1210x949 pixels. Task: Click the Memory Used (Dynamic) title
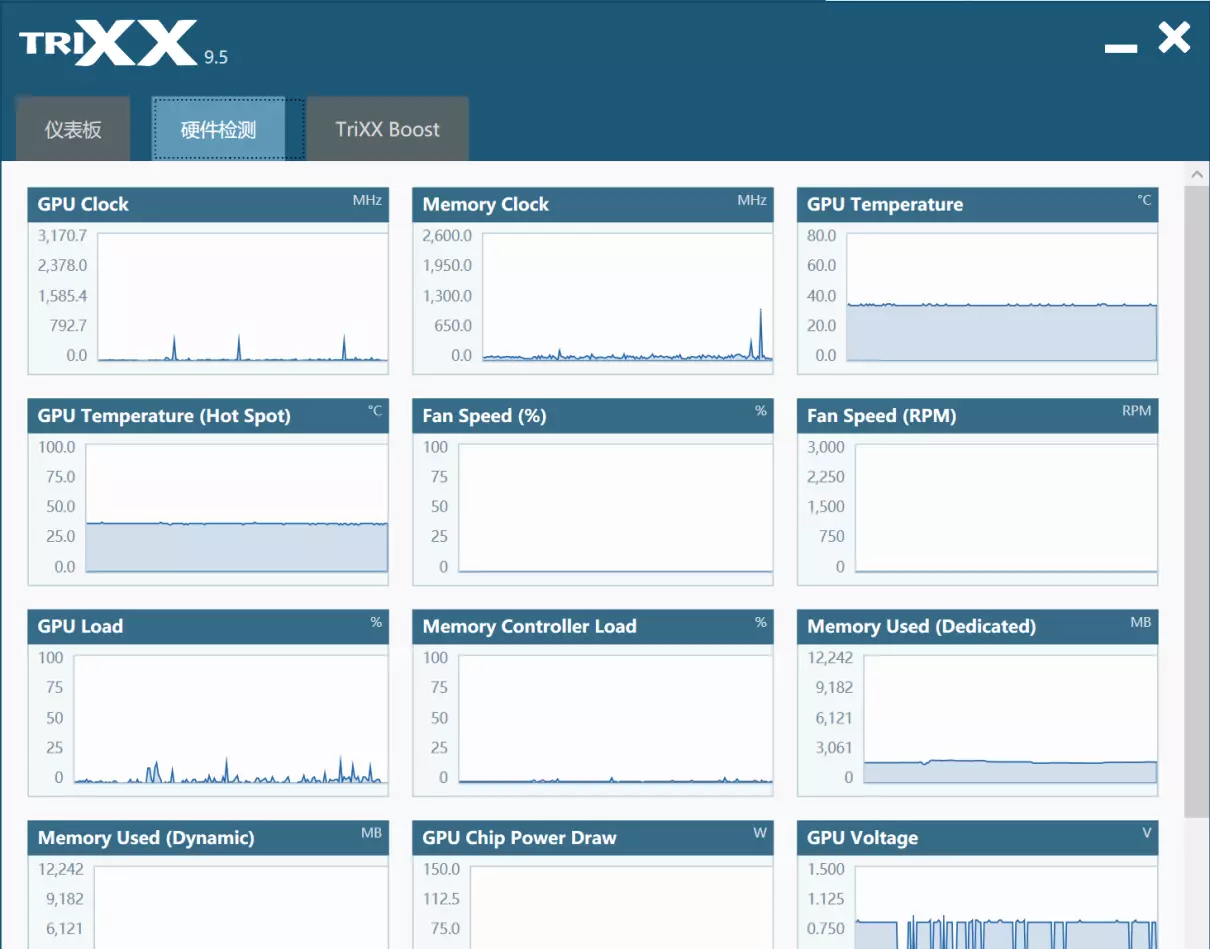(x=146, y=838)
